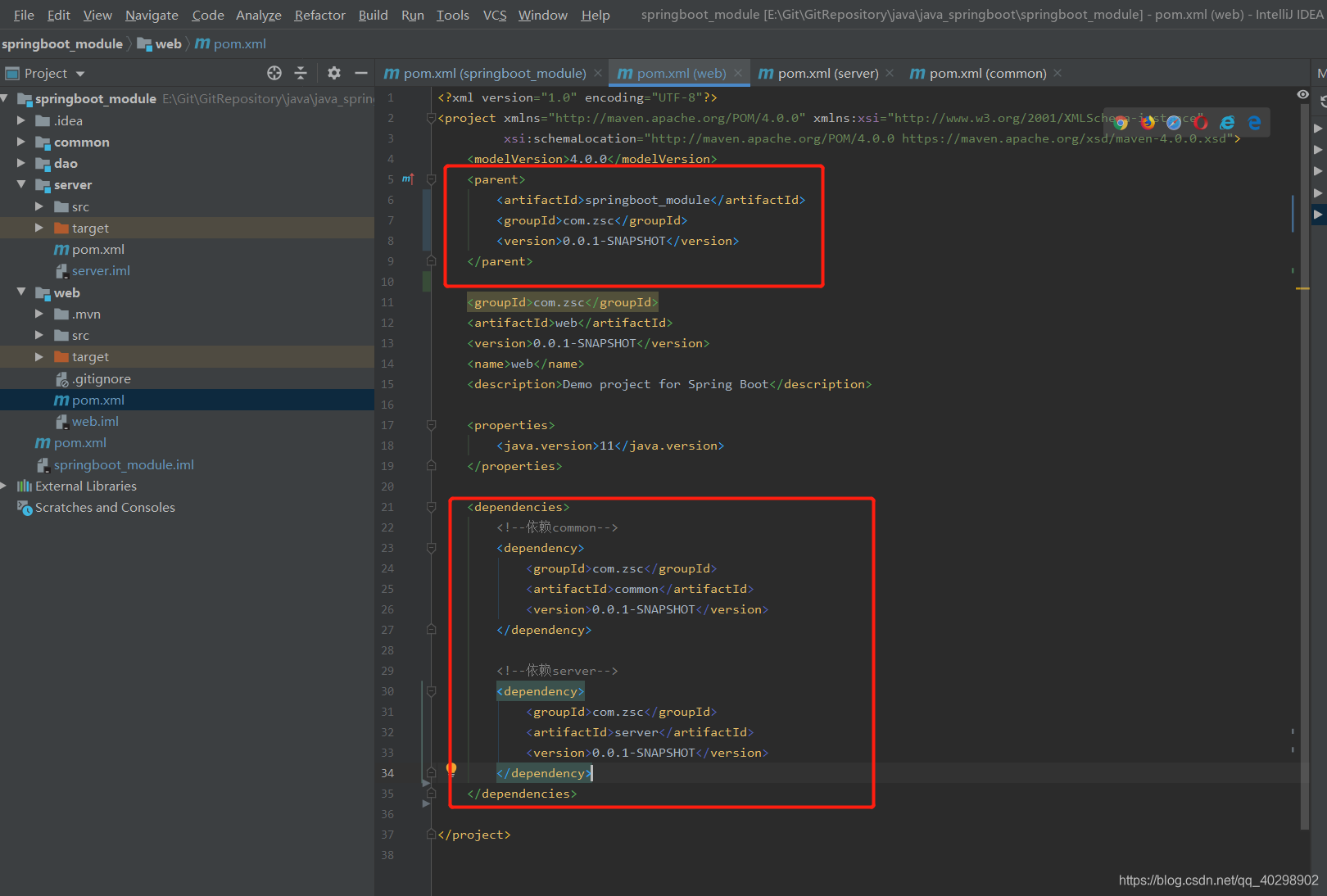Open the Window menu

[x=543, y=15]
